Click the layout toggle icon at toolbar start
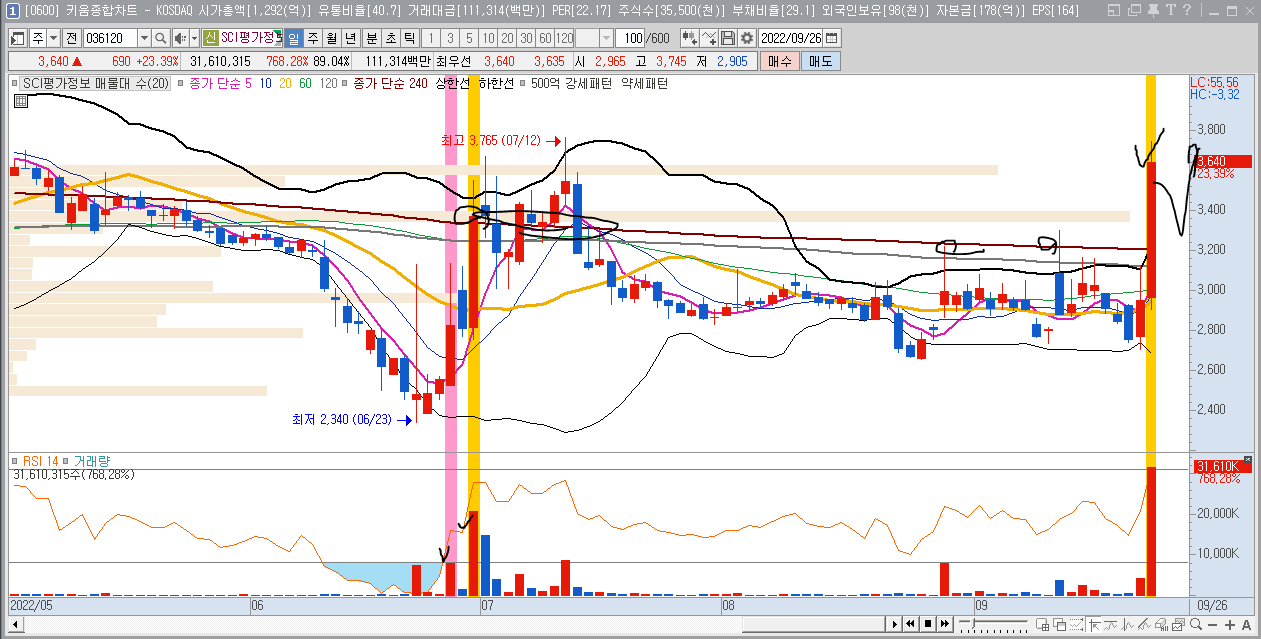The image size is (1261, 639). point(17,38)
